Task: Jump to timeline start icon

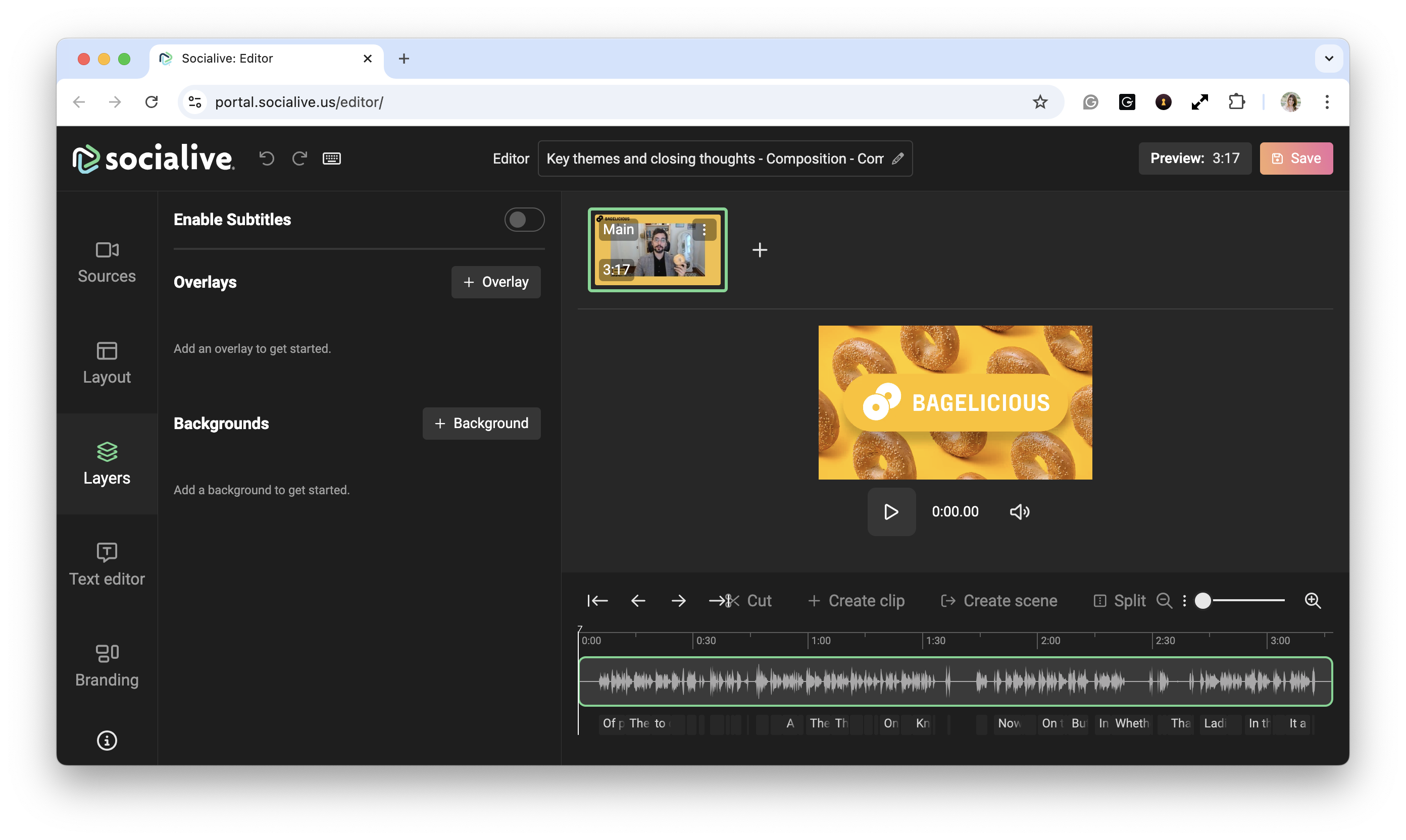Action: tap(597, 601)
